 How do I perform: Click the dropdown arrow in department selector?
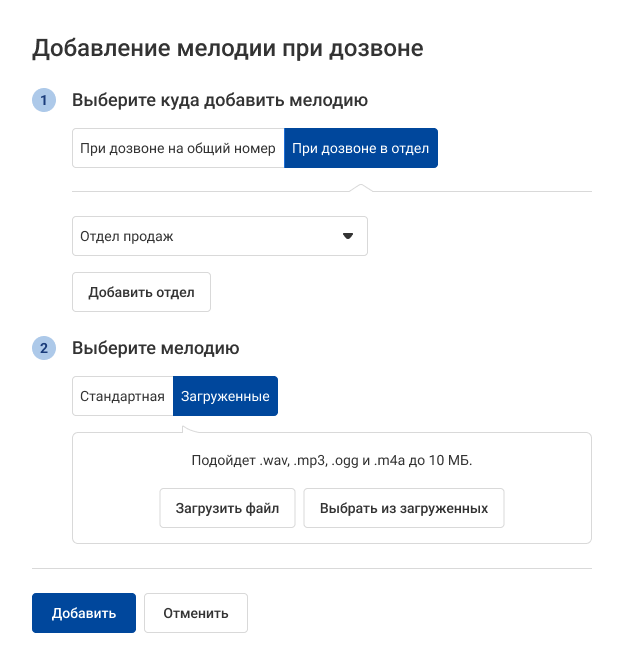[x=348, y=236]
